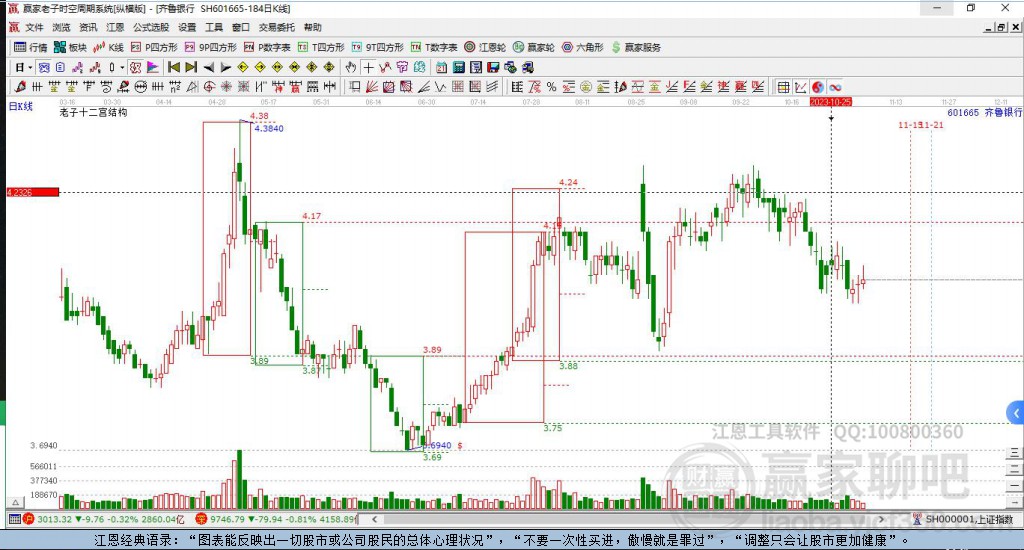Select the red starburst angle tool

(x=226, y=87)
